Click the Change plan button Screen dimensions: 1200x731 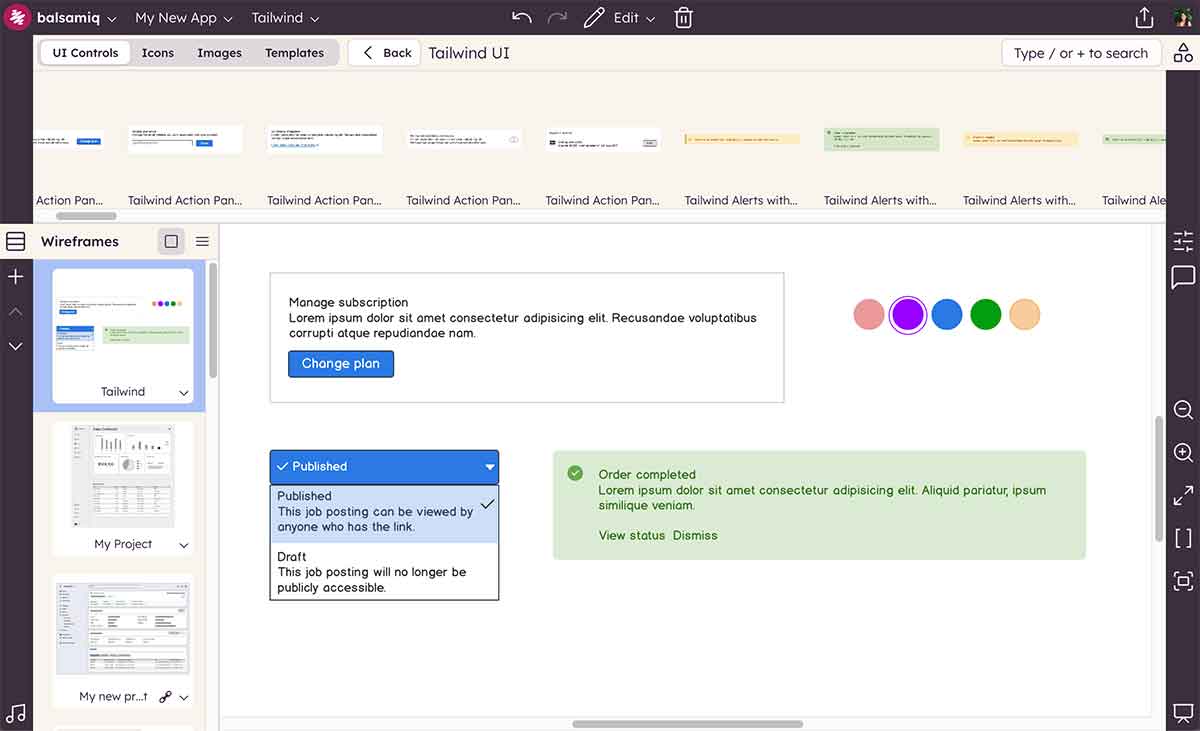pyautogui.click(x=340, y=363)
